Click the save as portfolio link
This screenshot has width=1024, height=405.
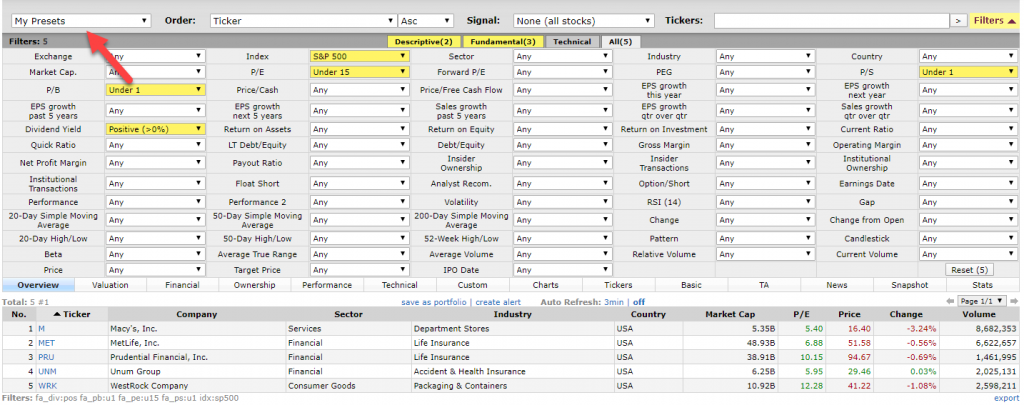434,302
